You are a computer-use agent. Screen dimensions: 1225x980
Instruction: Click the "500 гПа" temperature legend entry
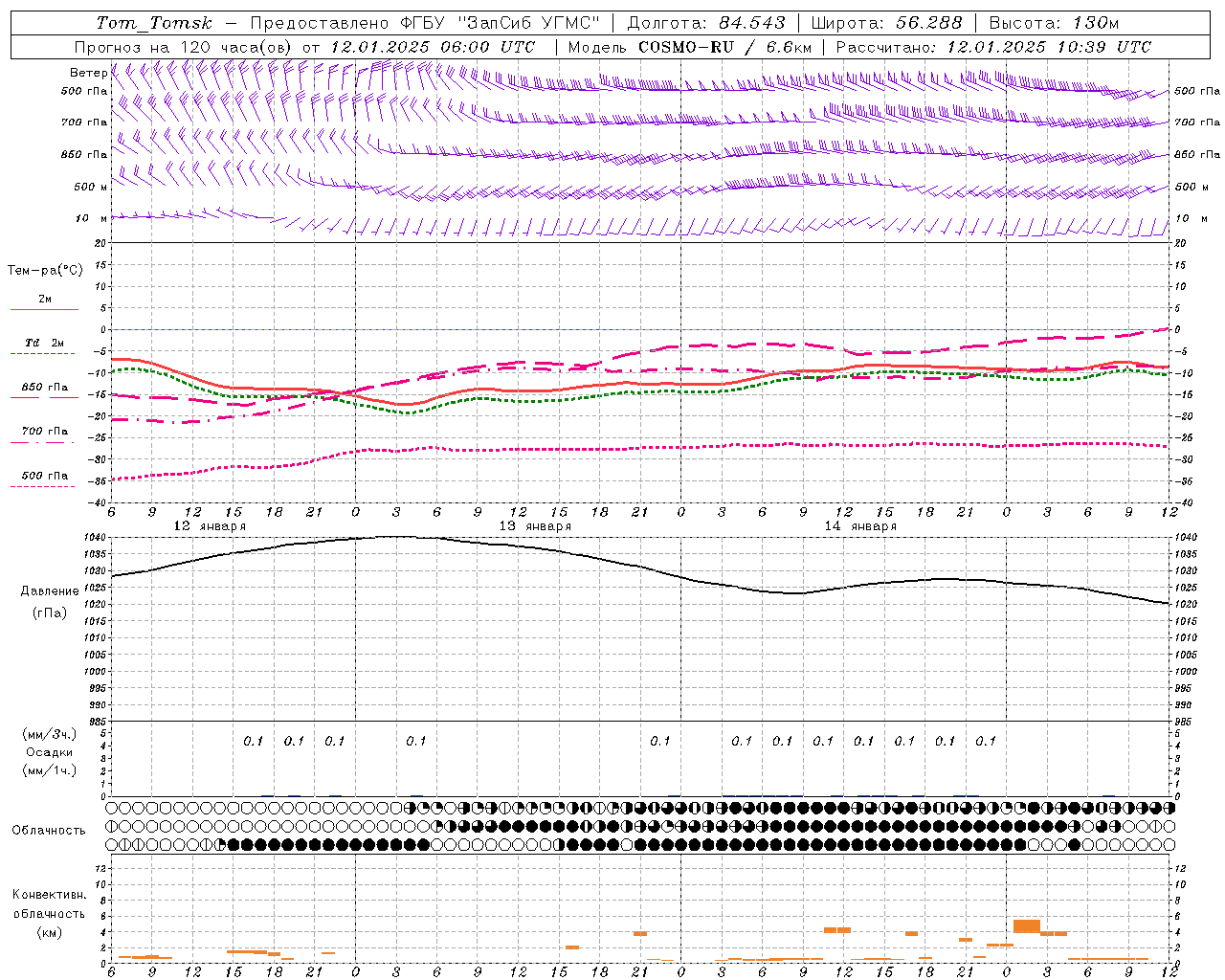tap(44, 476)
